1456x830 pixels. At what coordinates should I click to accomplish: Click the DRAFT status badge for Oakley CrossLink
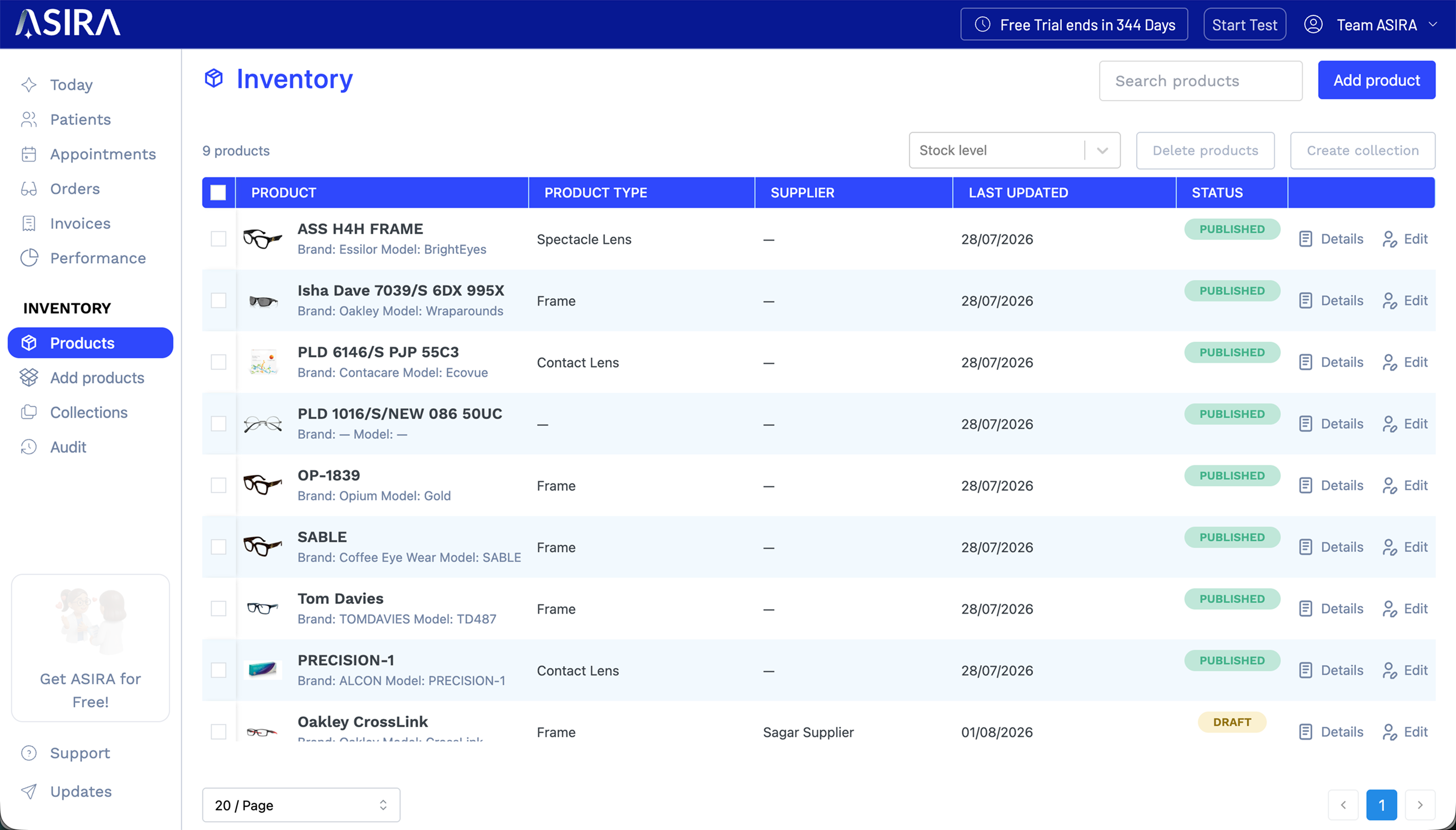[x=1232, y=722]
